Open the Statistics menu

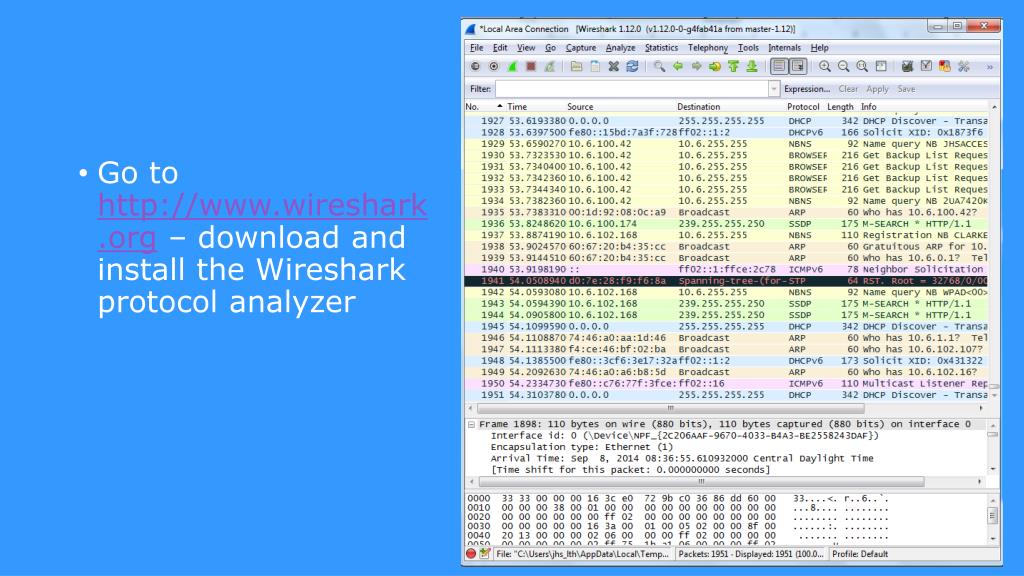[662, 48]
